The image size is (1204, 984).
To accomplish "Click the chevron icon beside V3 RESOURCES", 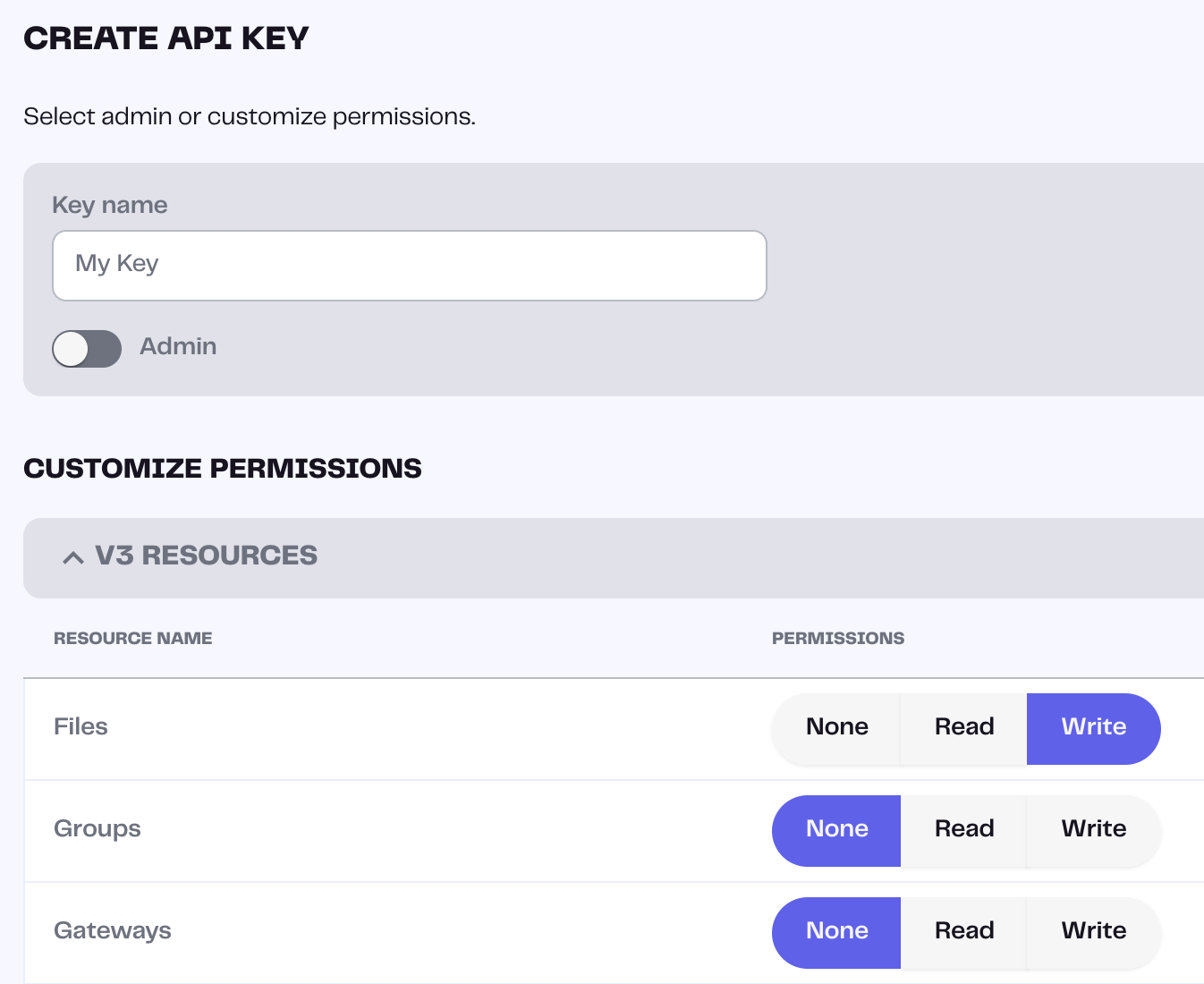I will tap(72, 556).
